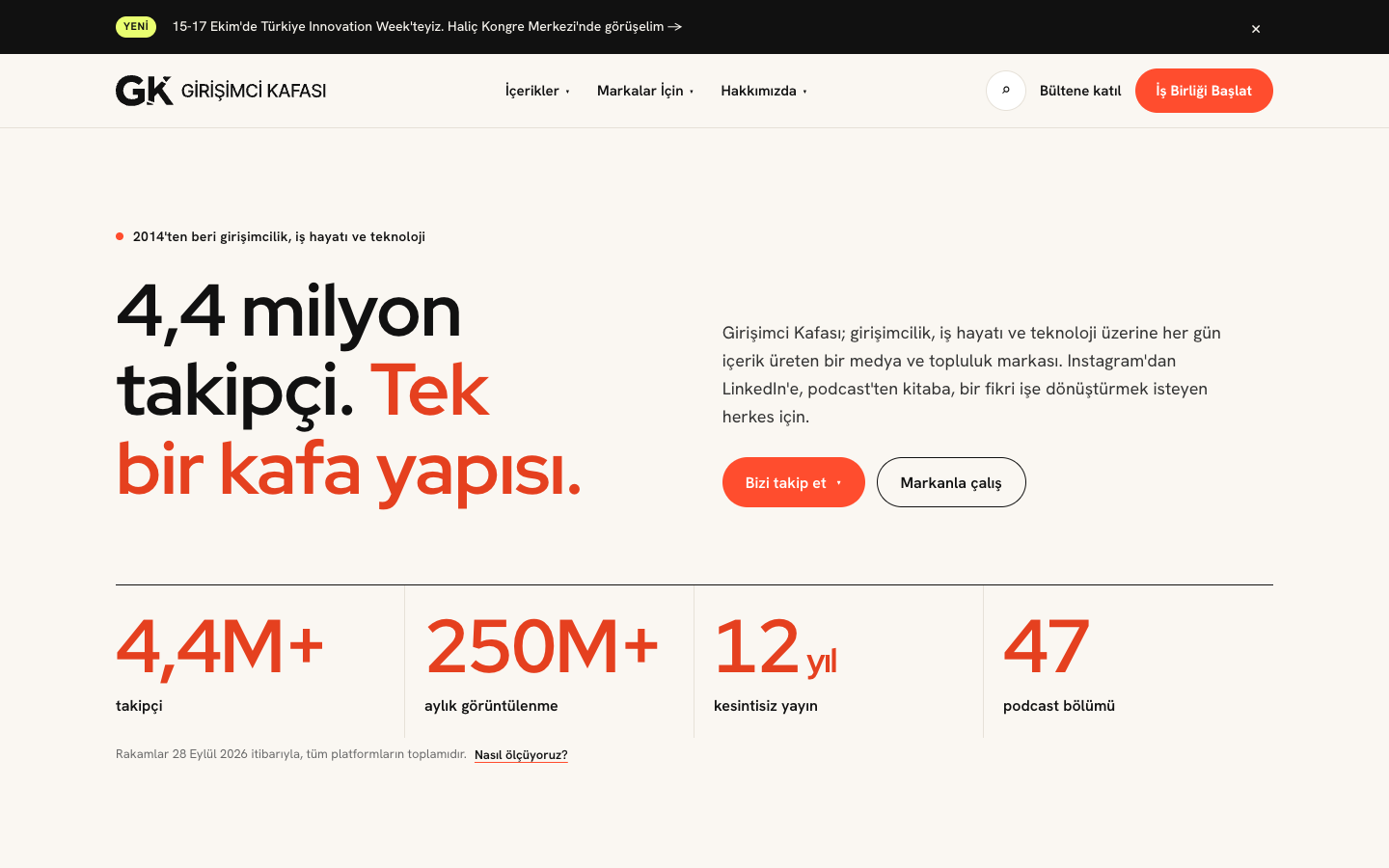The image size is (1389, 868).
Task: Open the Bizi takip et dropdown button
Action: pyautogui.click(x=794, y=482)
